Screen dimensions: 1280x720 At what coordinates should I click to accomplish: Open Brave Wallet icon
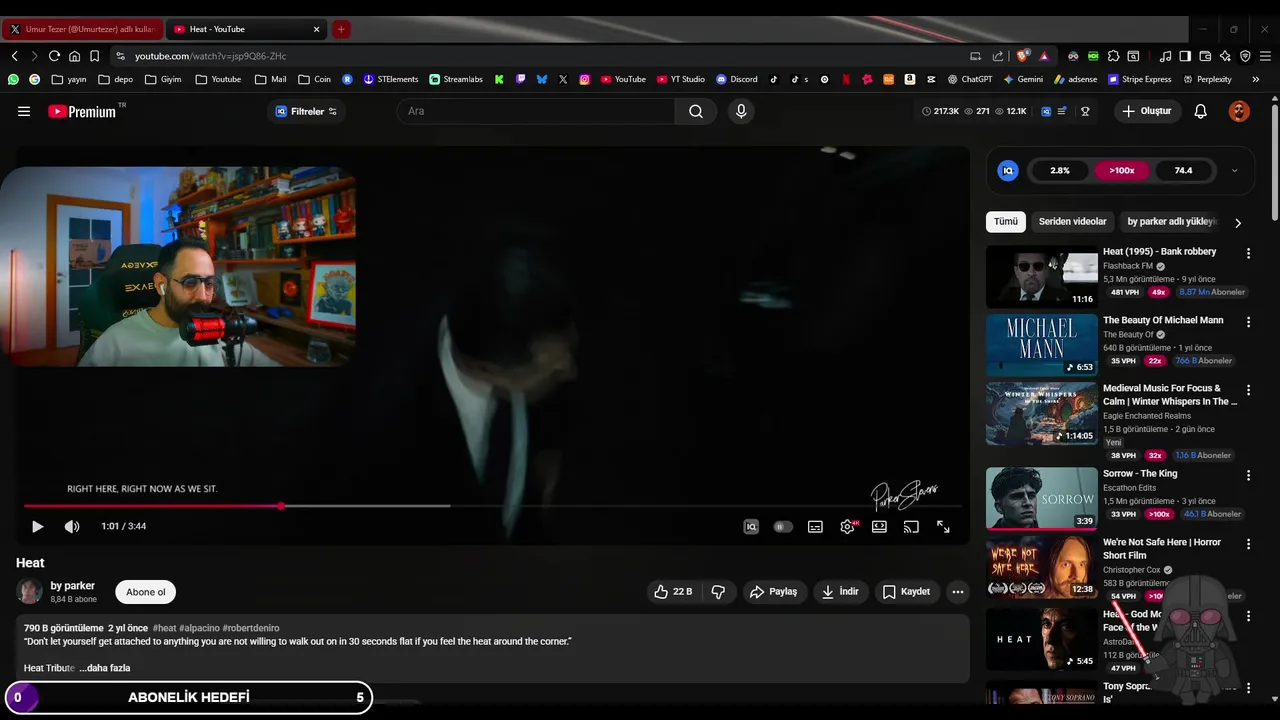[1205, 56]
